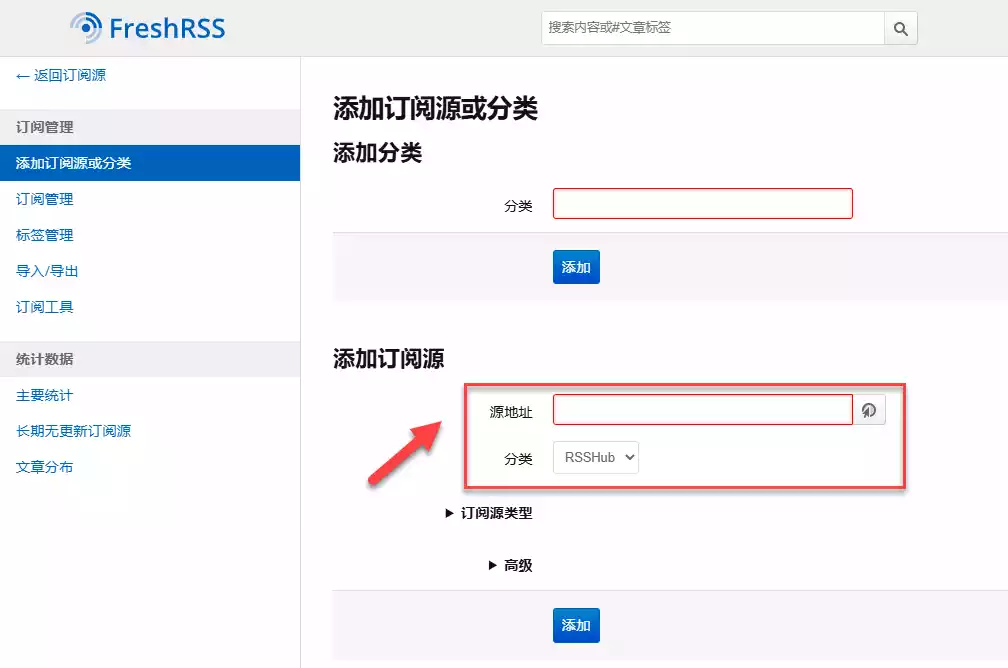Expand the 订阅源类型 section
Image resolution: width=1008 pixels, height=668 pixels.
tap(497, 513)
